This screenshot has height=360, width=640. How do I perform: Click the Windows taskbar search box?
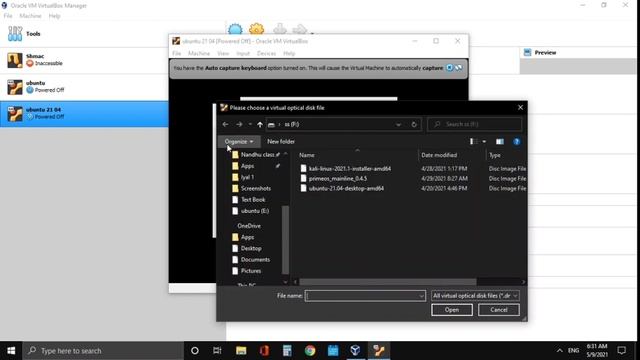coord(104,351)
